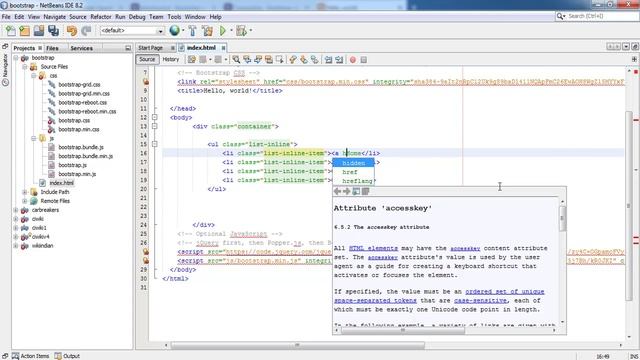Open documentation in external browser icon
This screenshot has width=640, height=360.
pyautogui.click(x=356, y=191)
